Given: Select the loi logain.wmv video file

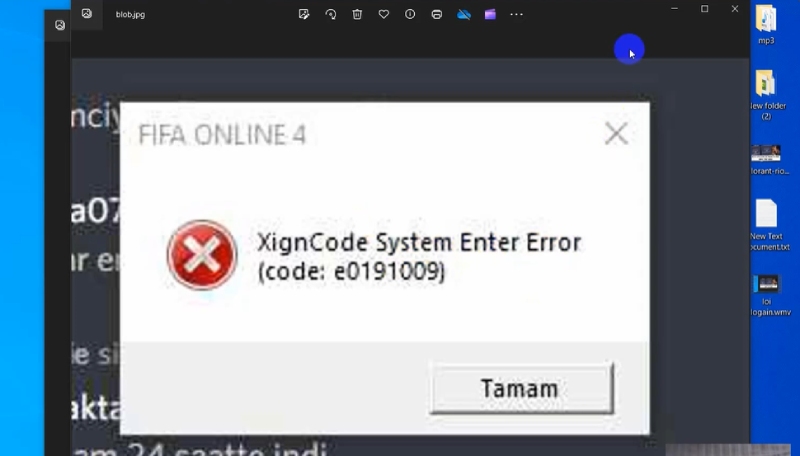Looking at the screenshot, I should click(768, 295).
